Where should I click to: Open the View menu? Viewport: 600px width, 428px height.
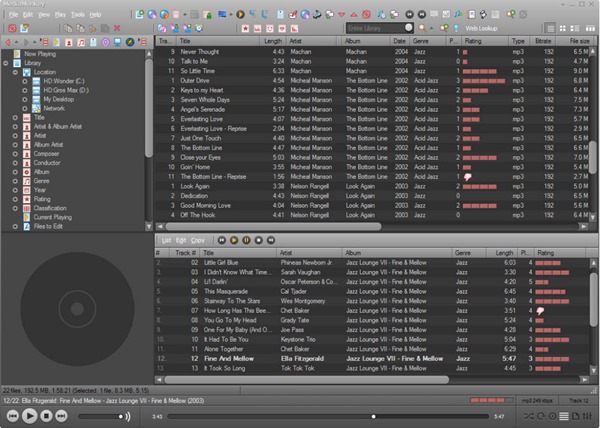(44, 15)
